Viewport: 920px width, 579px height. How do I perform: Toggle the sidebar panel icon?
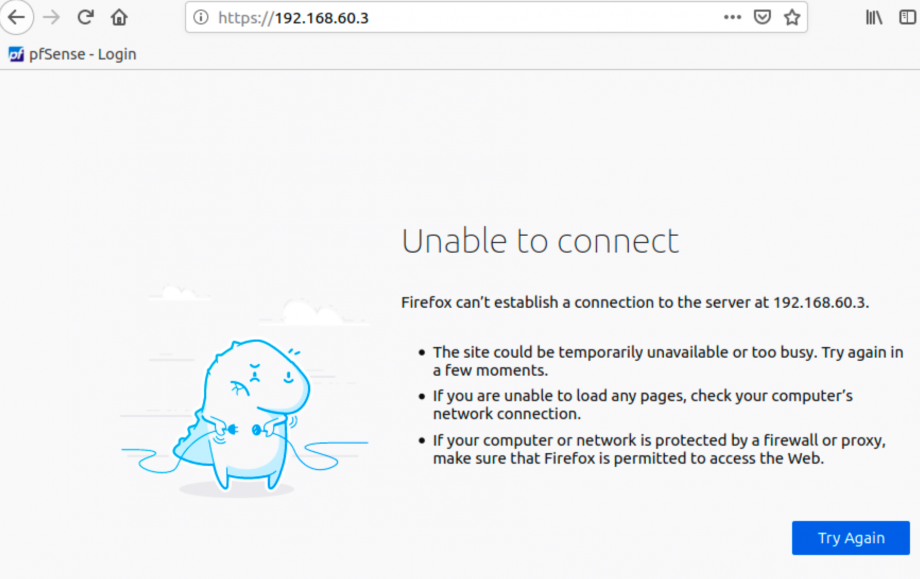coord(905,17)
